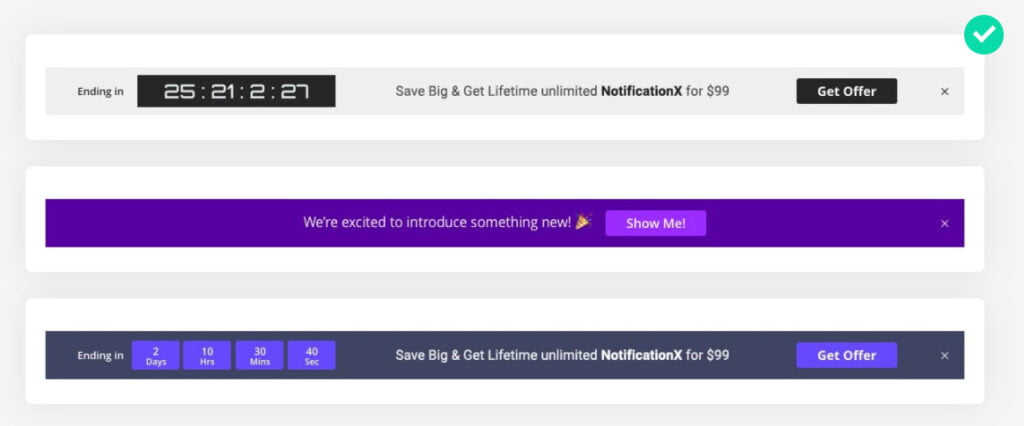
Task: Click NotificationX text in light bar
Action: click(x=641, y=91)
